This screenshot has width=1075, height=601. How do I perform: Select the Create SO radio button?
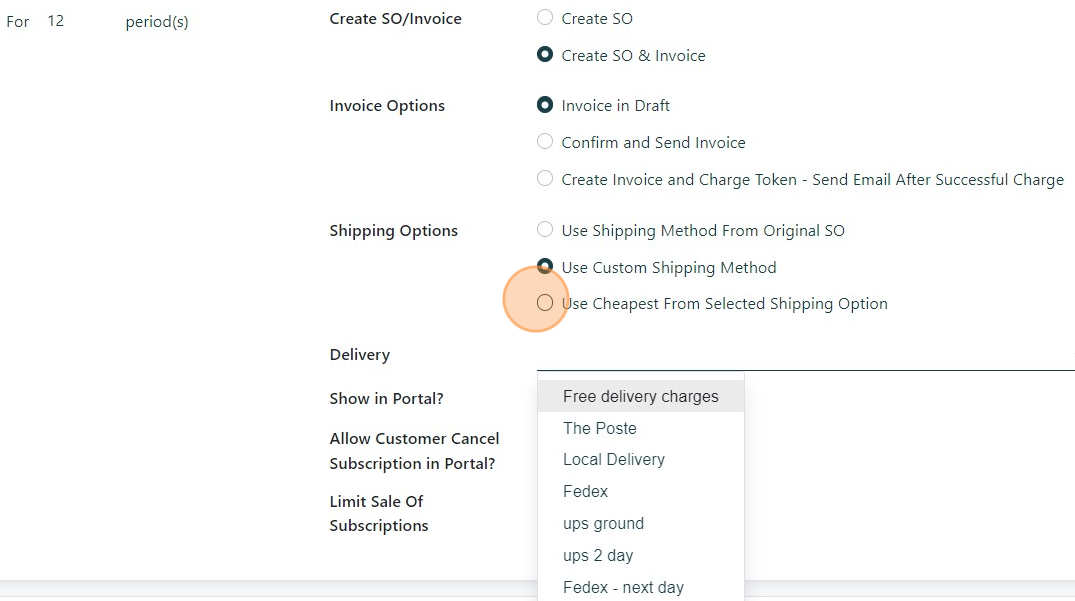pyautogui.click(x=545, y=17)
